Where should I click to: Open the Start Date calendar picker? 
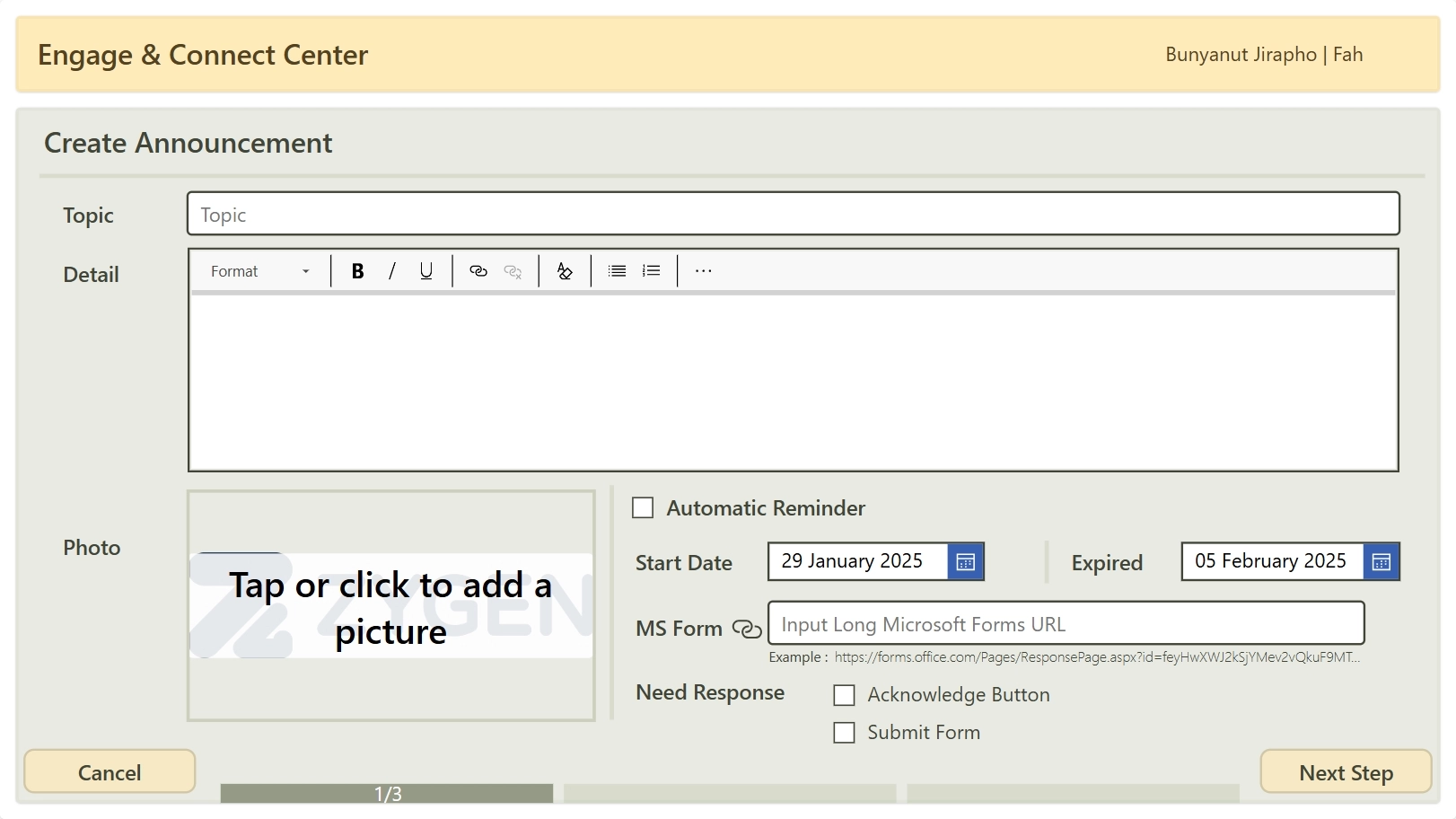(x=965, y=562)
